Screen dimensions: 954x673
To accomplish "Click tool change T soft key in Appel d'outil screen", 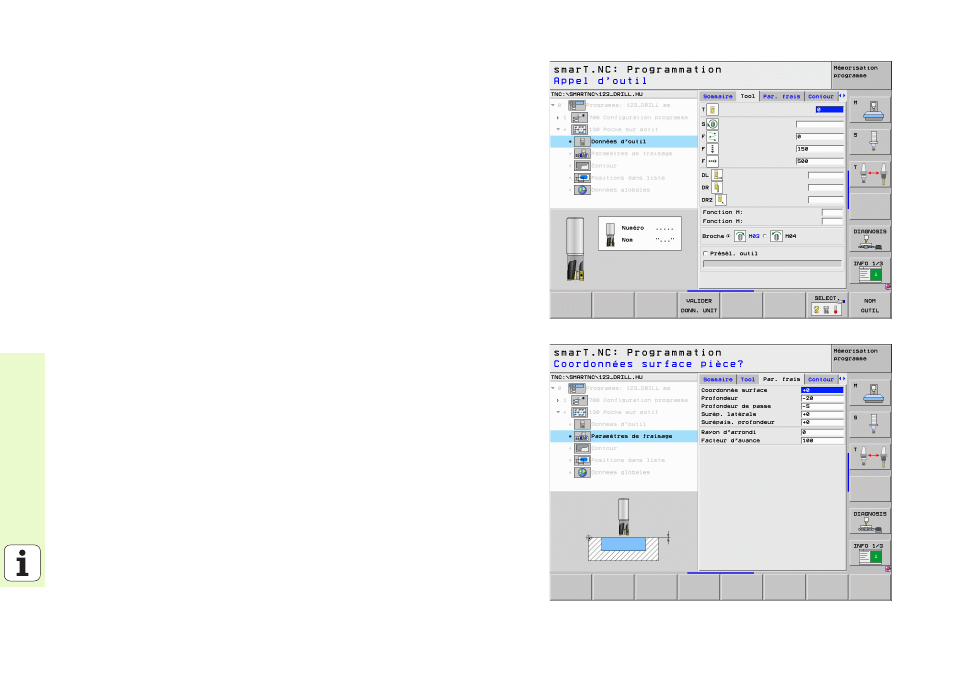I will click(x=870, y=174).
